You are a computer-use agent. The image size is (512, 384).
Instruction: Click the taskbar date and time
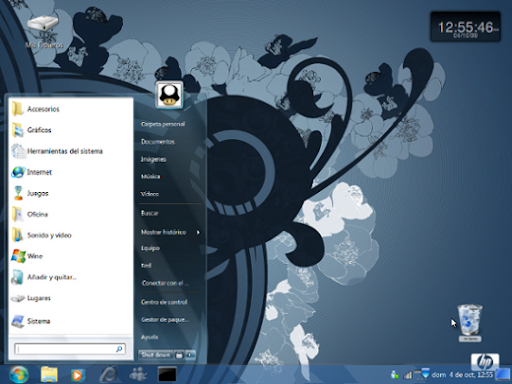(462, 375)
